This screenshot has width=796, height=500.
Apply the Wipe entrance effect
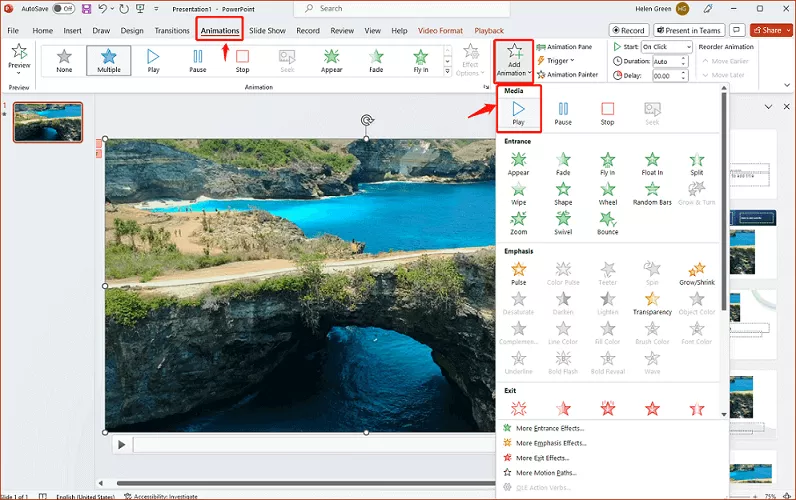click(x=518, y=194)
